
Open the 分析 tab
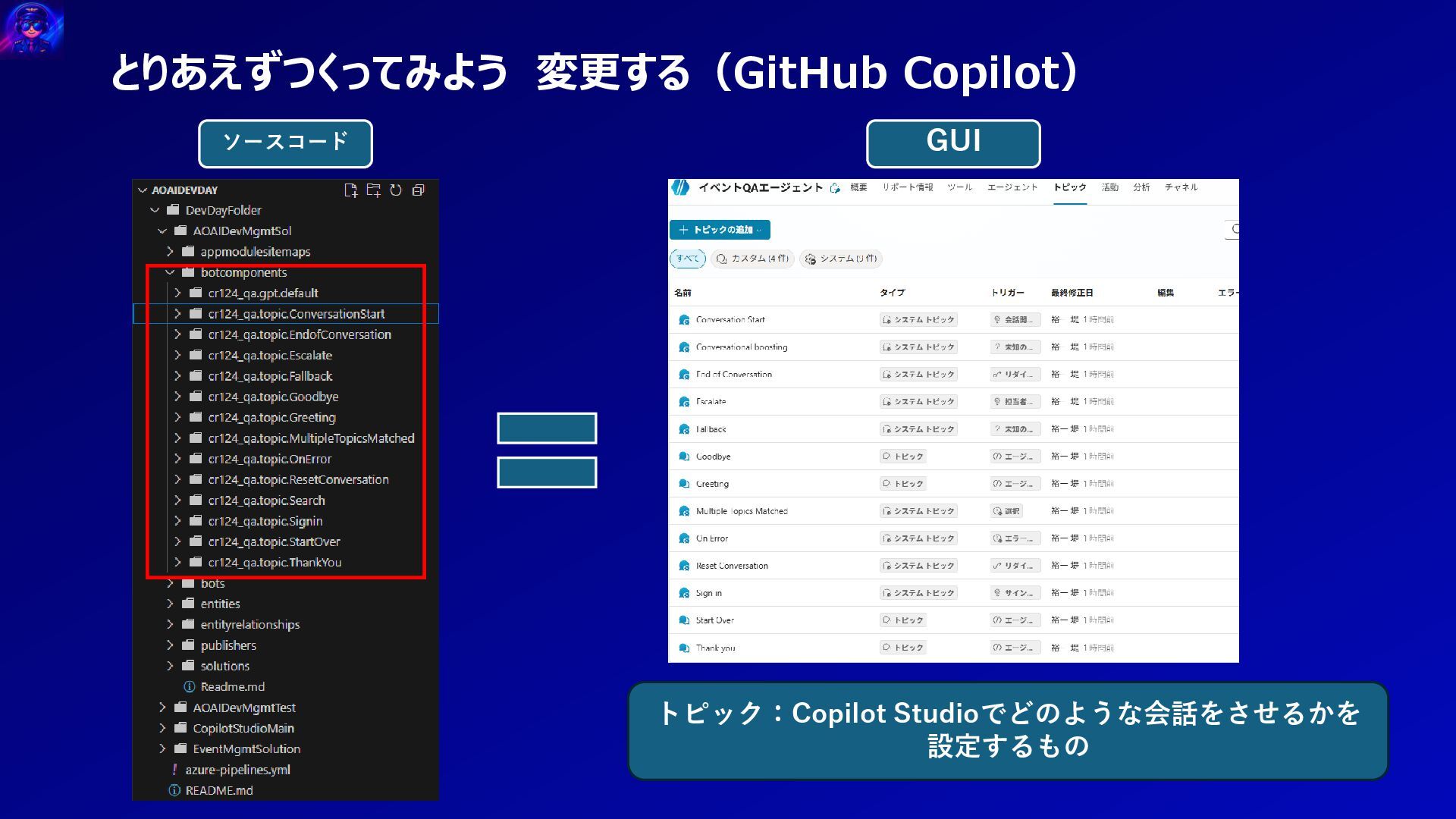[x=1141, y=187]
